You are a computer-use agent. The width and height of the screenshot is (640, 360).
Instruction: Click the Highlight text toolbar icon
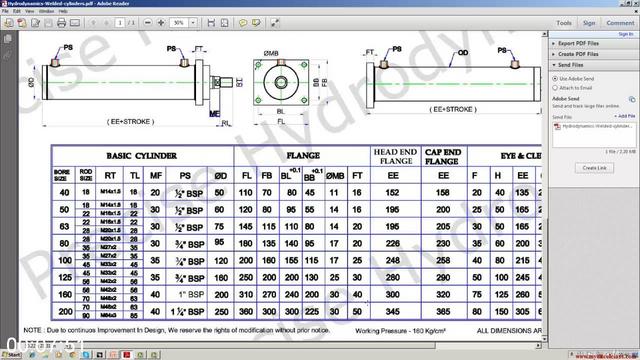tap(256, 23)
